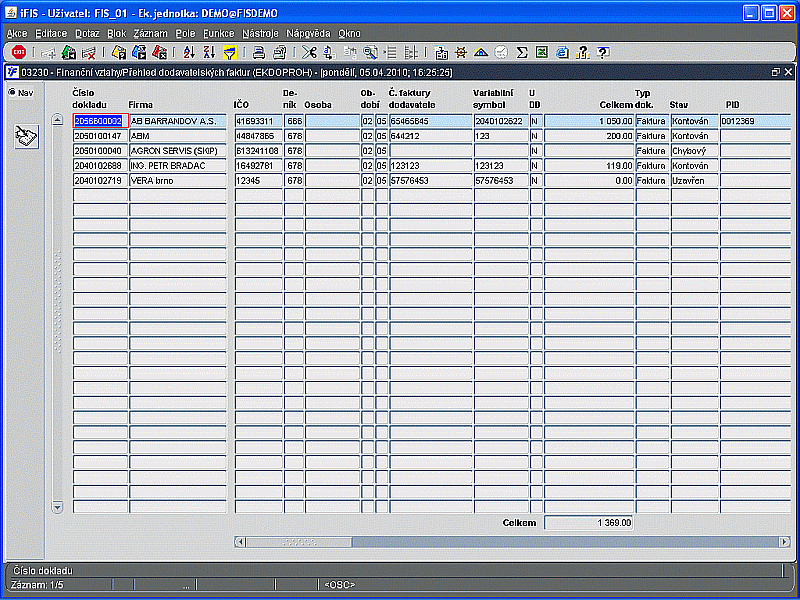Click the printer icon in toolbar
This screenshot has width=800, height=600.
coord(258,52)
